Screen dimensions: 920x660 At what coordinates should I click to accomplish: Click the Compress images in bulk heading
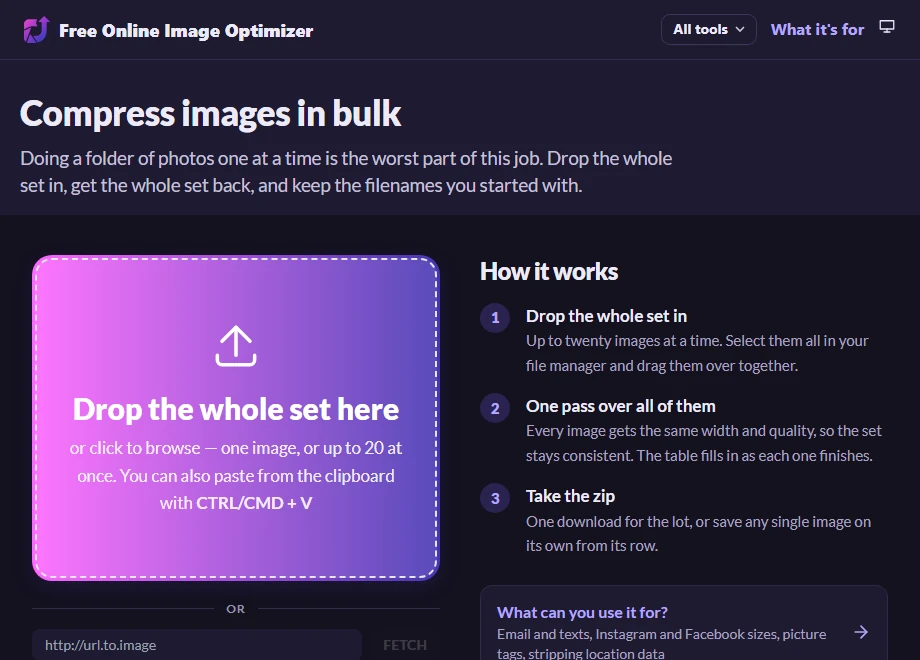coord(210,113)
